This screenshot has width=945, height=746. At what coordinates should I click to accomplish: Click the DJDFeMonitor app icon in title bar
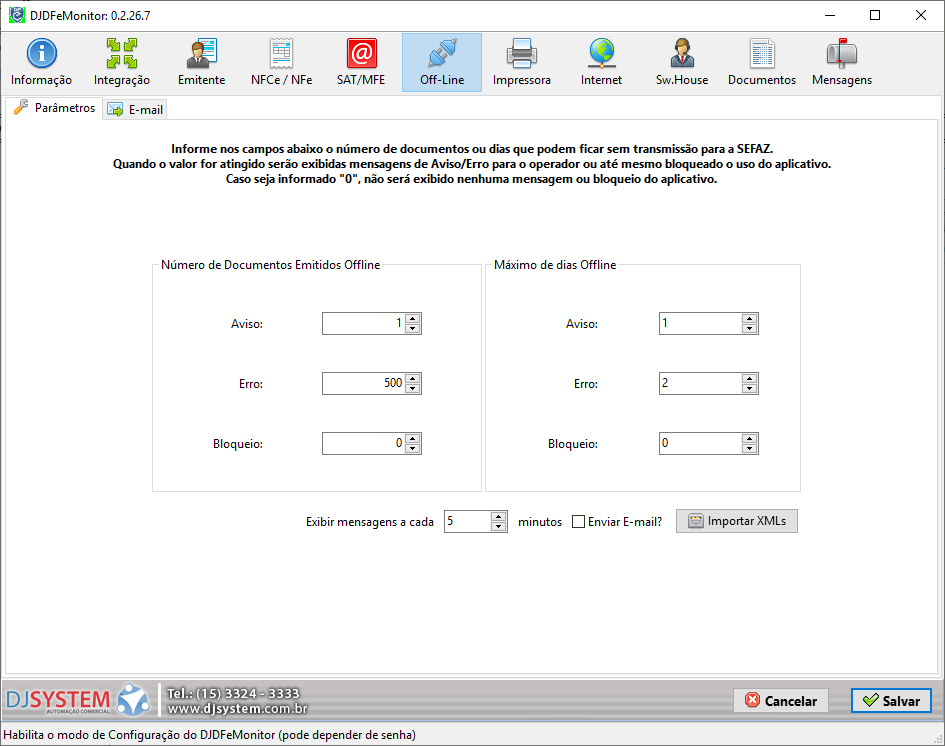[x=16, y=15]
